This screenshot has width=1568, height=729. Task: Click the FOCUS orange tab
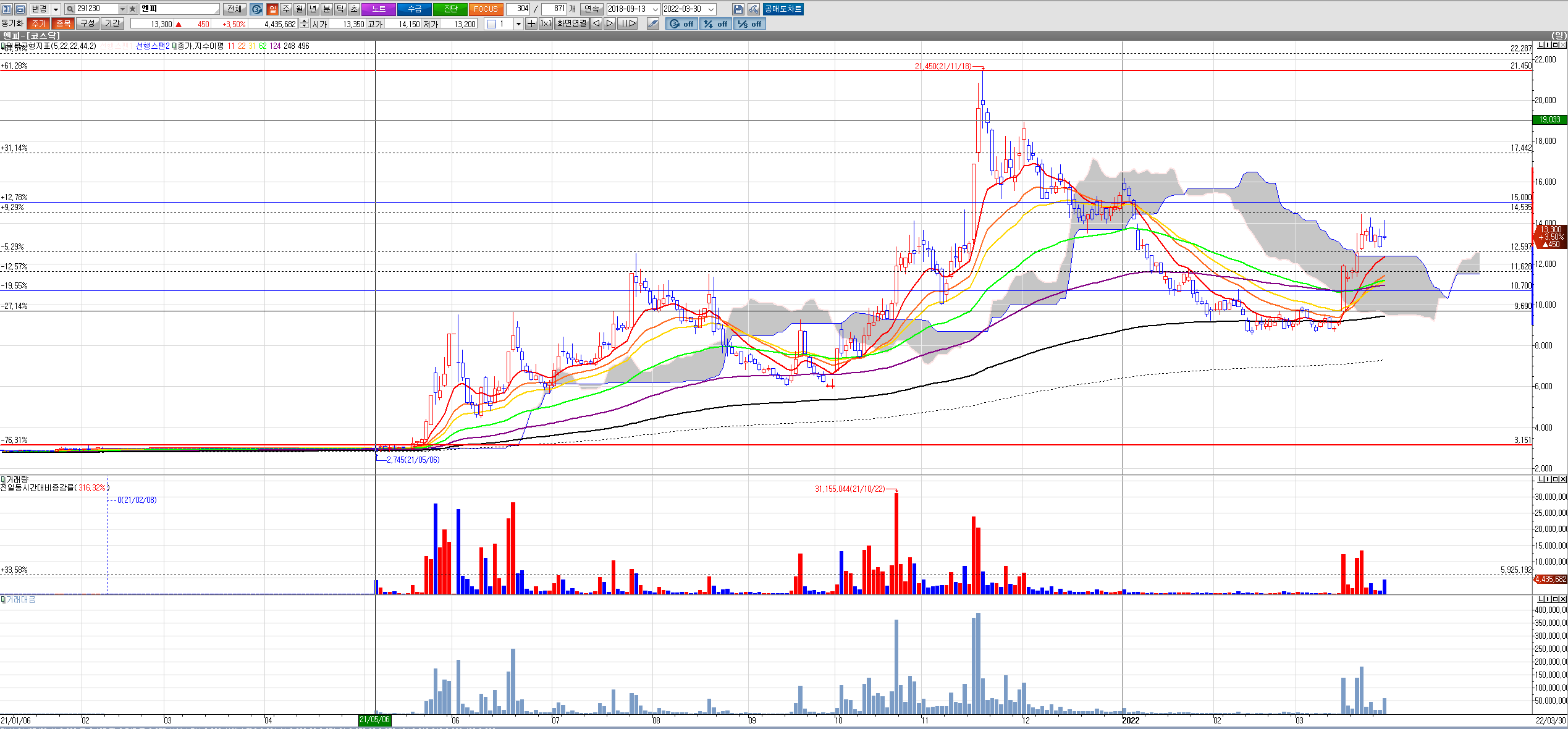(x=486, y=9)
